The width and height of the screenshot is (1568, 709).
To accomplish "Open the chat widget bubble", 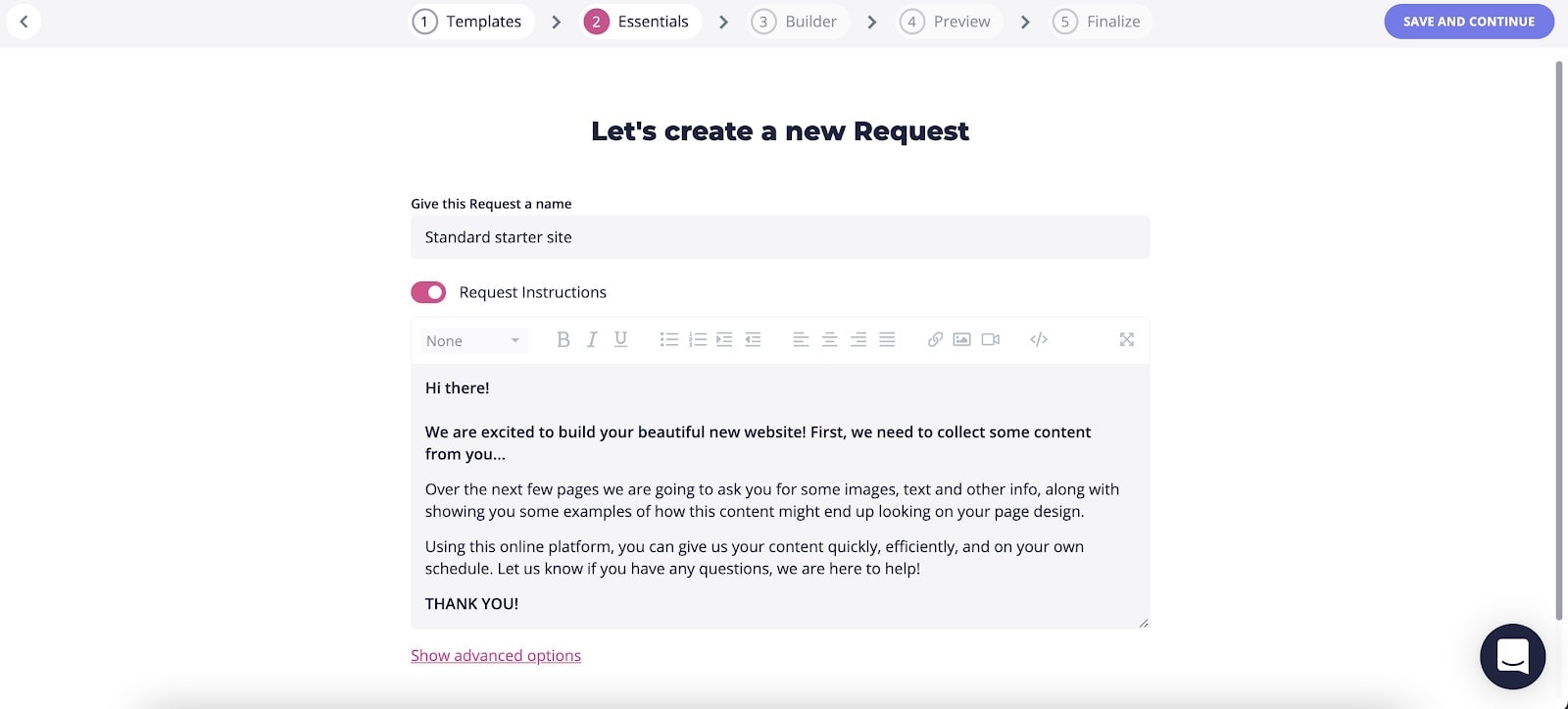I will point(1513,656).
